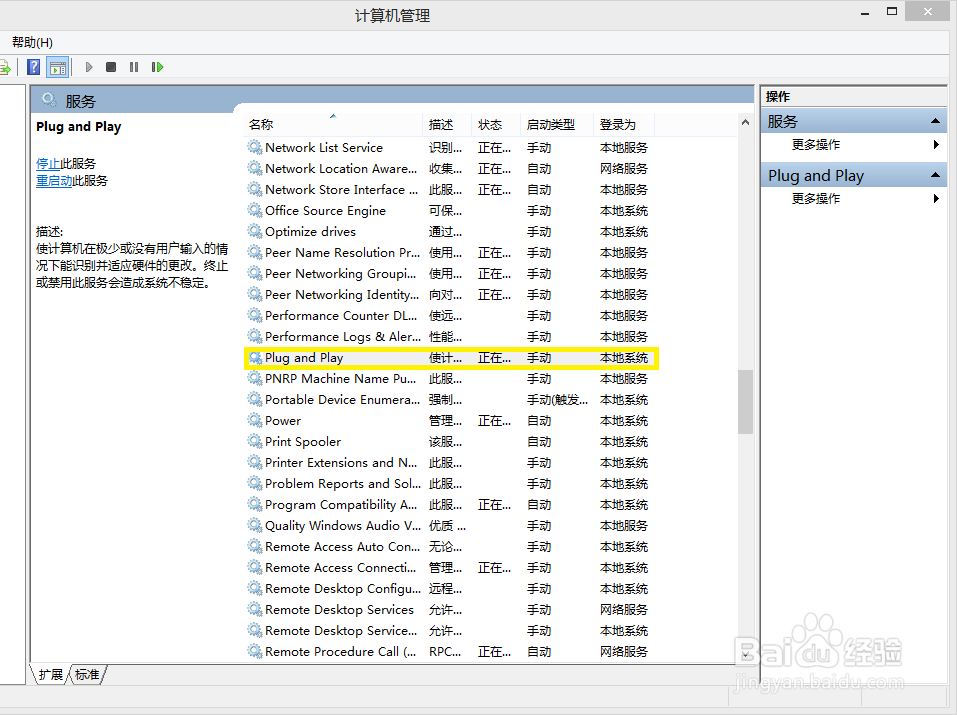Select Peer Networking Grouping service
This screenshot has height=715, width=957.
[449, 274]
